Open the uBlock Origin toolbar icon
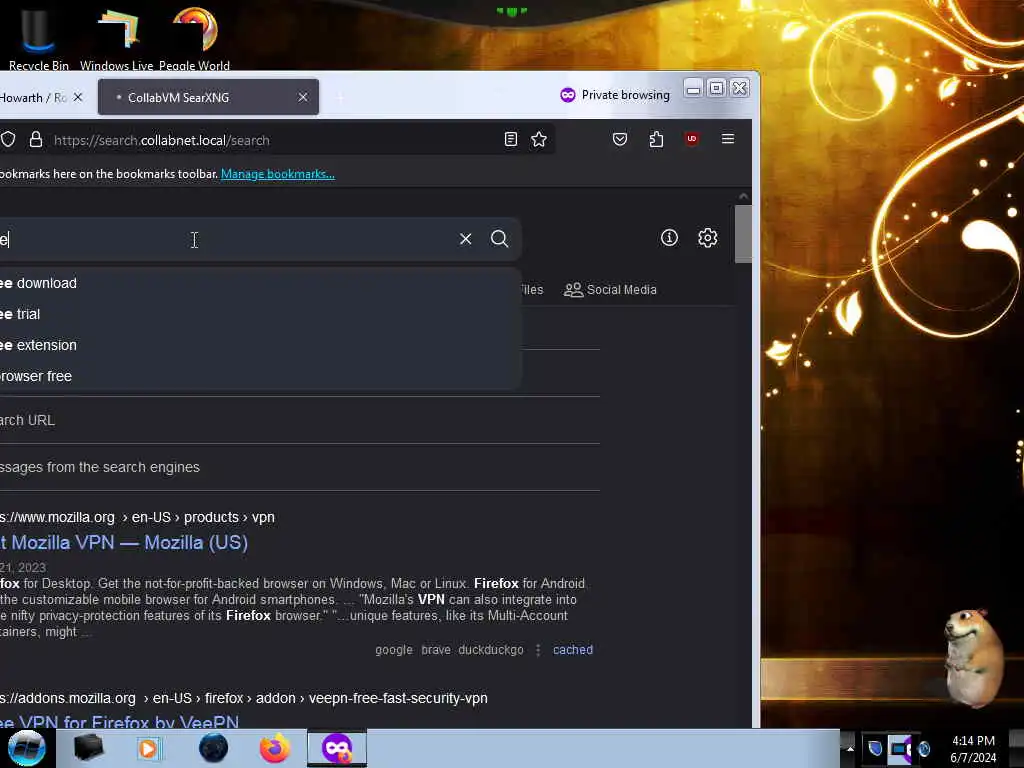Screen dimensions: 1024x768 [692, 139]
